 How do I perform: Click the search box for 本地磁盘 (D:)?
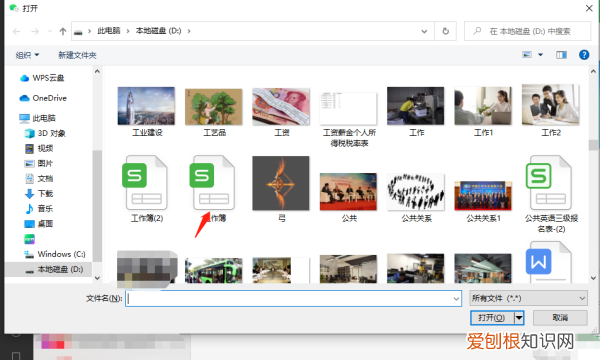pyautogui.click(x=528, y=31)
